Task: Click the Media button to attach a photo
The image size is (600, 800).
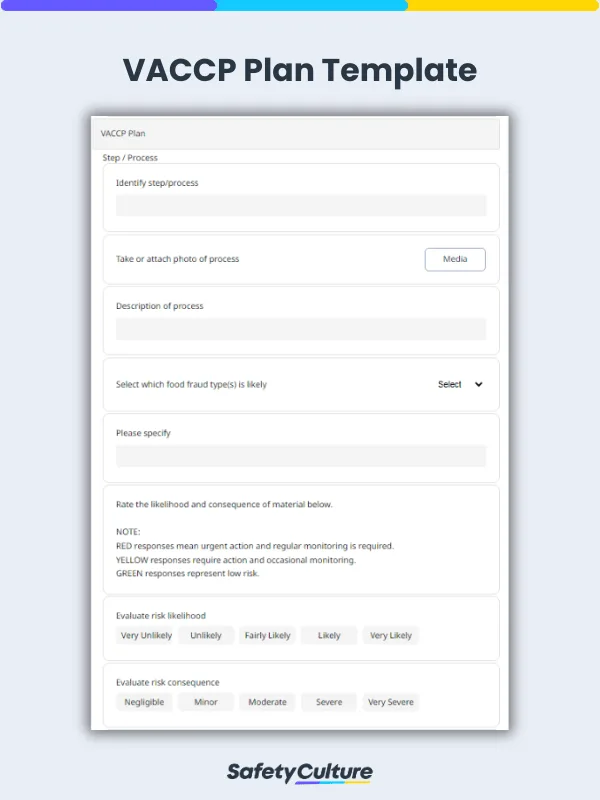Action: [x=455, y=259]
